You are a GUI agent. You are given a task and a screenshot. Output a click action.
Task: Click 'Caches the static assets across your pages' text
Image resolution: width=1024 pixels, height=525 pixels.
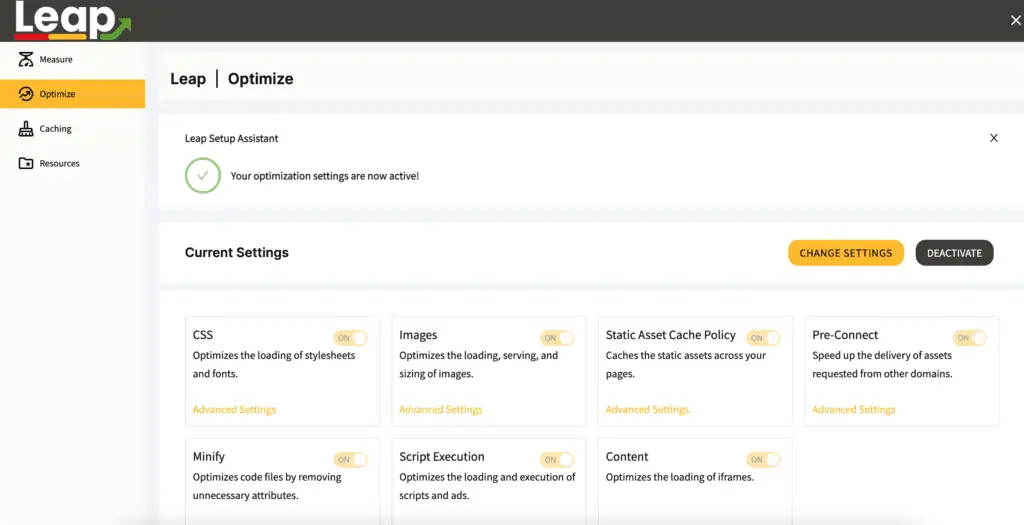[x=686, y=365]
